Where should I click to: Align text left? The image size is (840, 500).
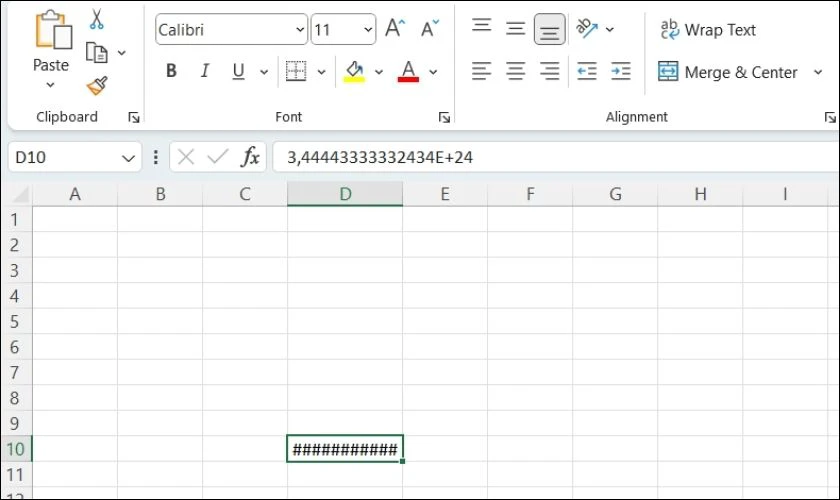(481, 71)
